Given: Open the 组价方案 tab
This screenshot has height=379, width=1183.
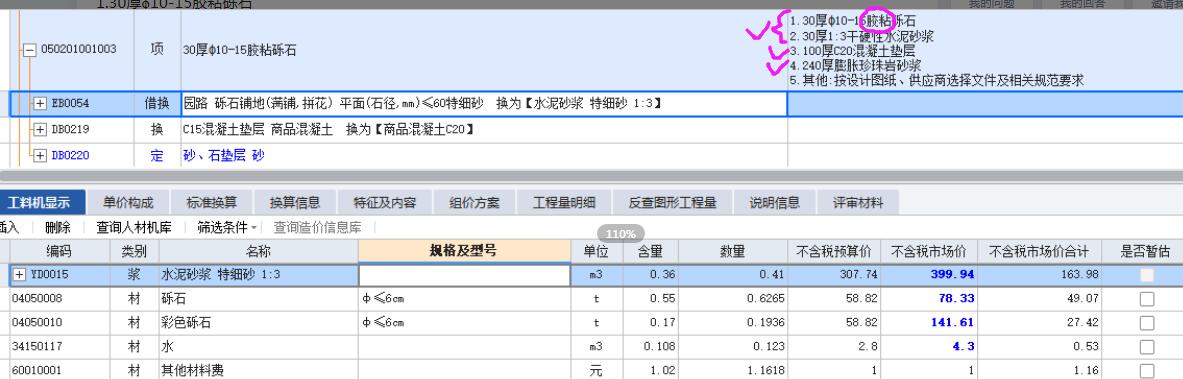Looking at the screenshot, I should click(x=474, y=202).
